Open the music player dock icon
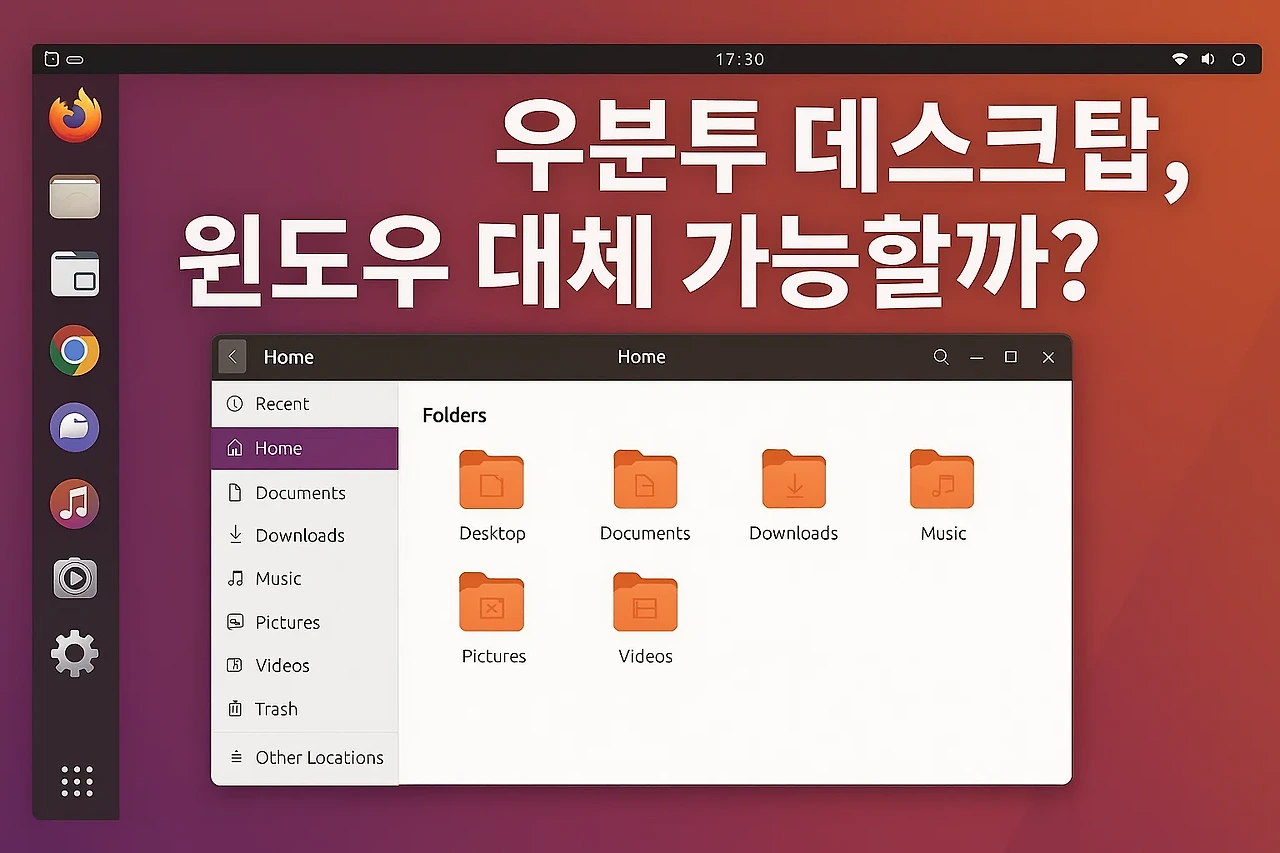Image resolution: width=1280 pixels, height=853 pixels. [x=75, y=503]
